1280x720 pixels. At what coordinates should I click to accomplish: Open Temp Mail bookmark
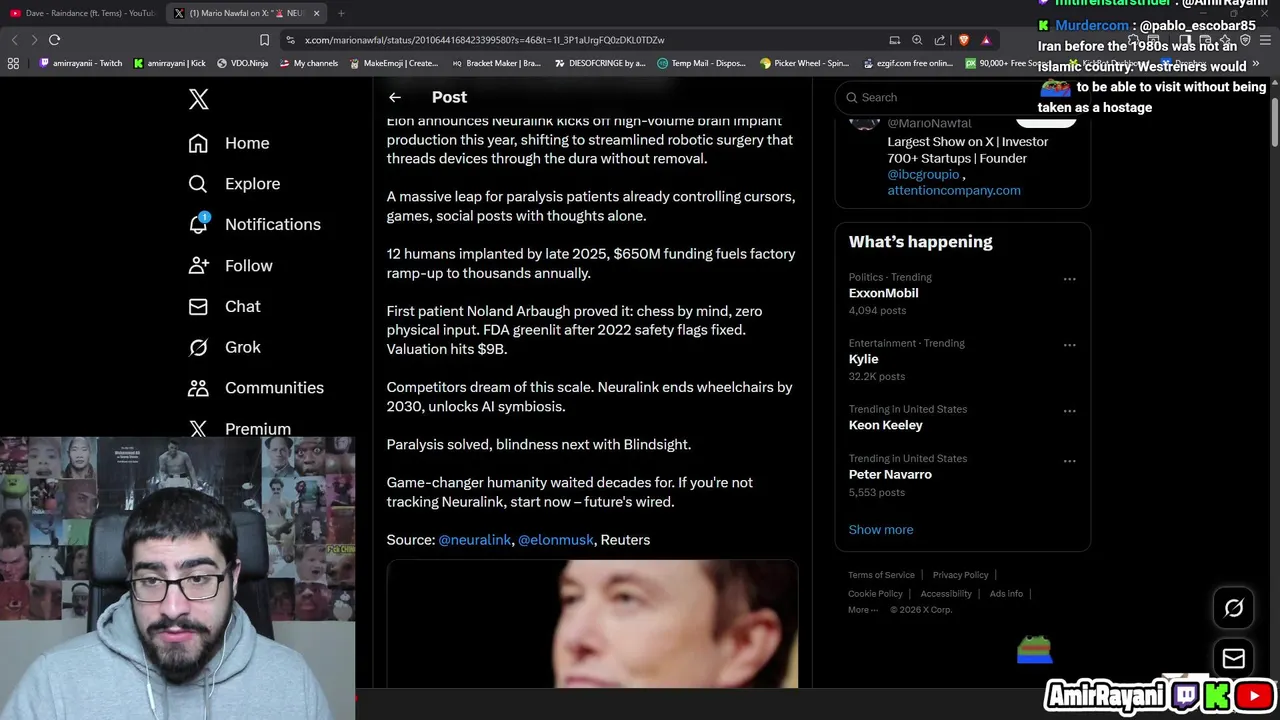click(x=702, y=63)
